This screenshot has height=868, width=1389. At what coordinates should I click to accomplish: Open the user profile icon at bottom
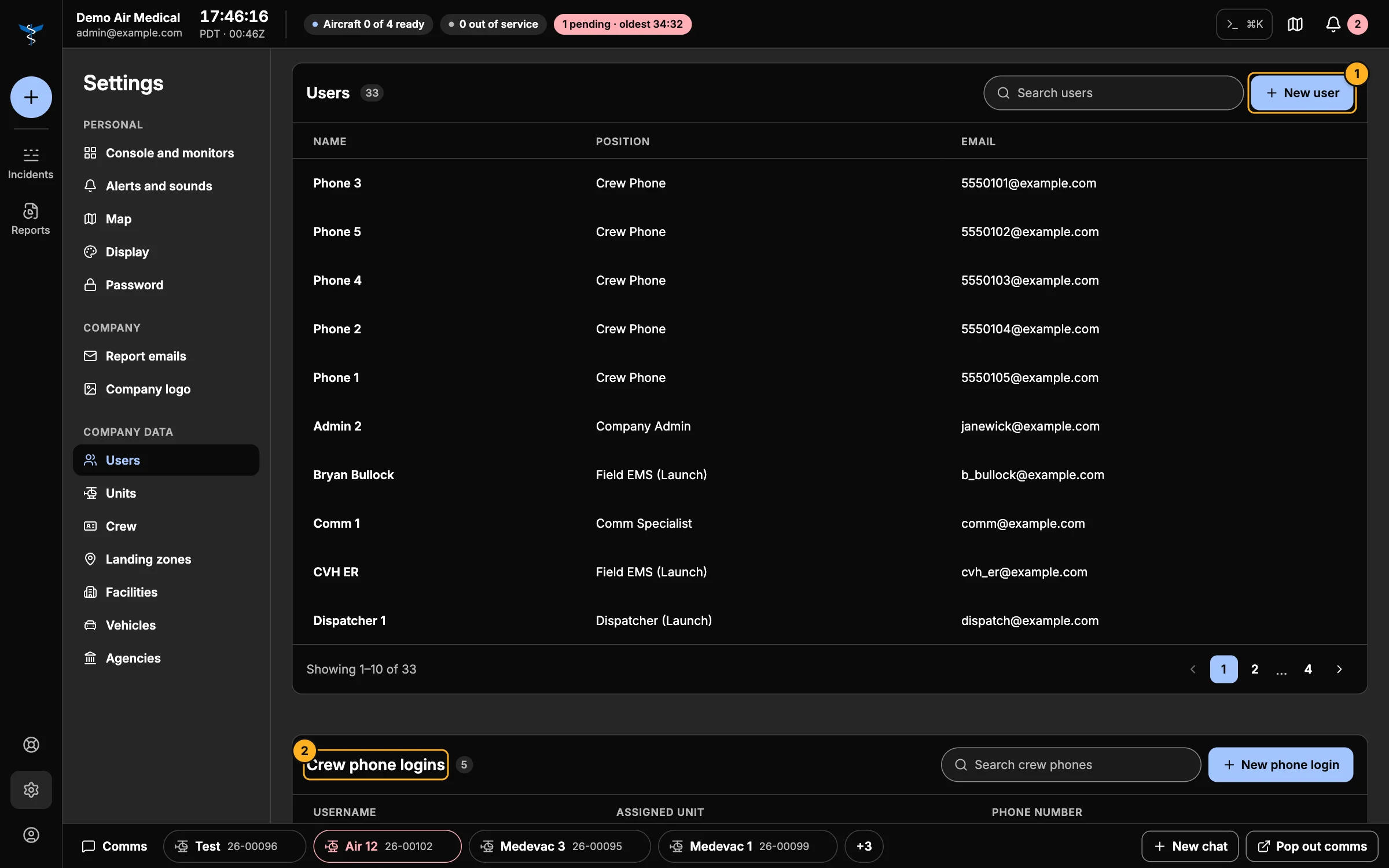point(31,835)
